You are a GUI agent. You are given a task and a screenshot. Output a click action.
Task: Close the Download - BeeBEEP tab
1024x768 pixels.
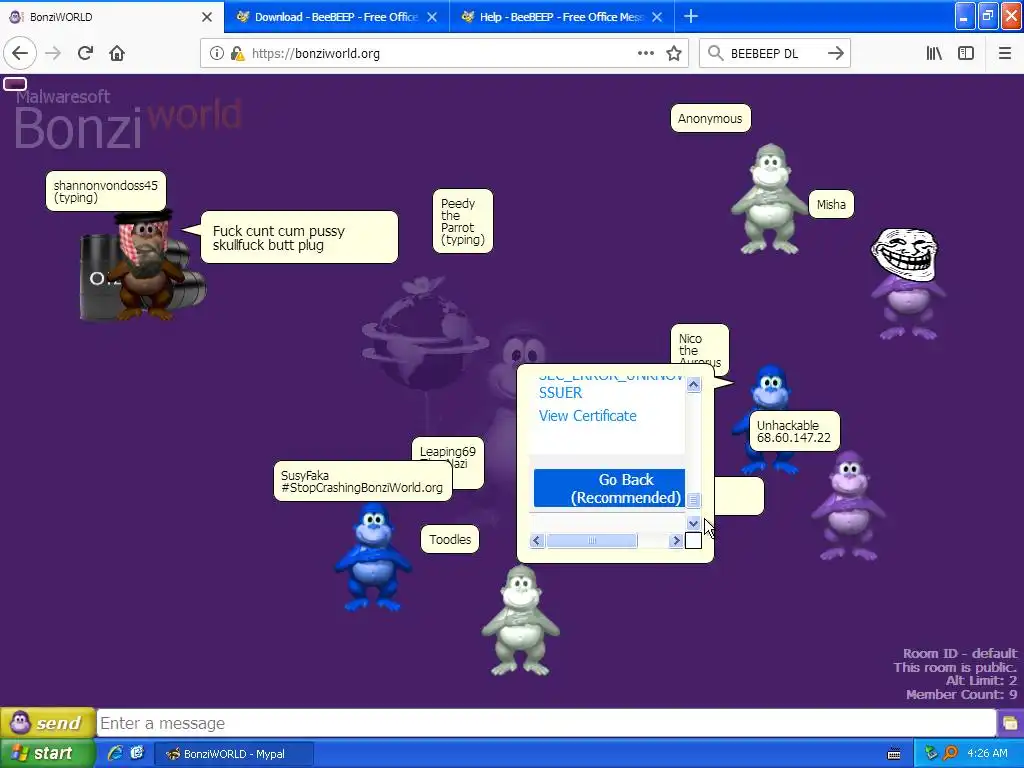(x=432, y=17)
